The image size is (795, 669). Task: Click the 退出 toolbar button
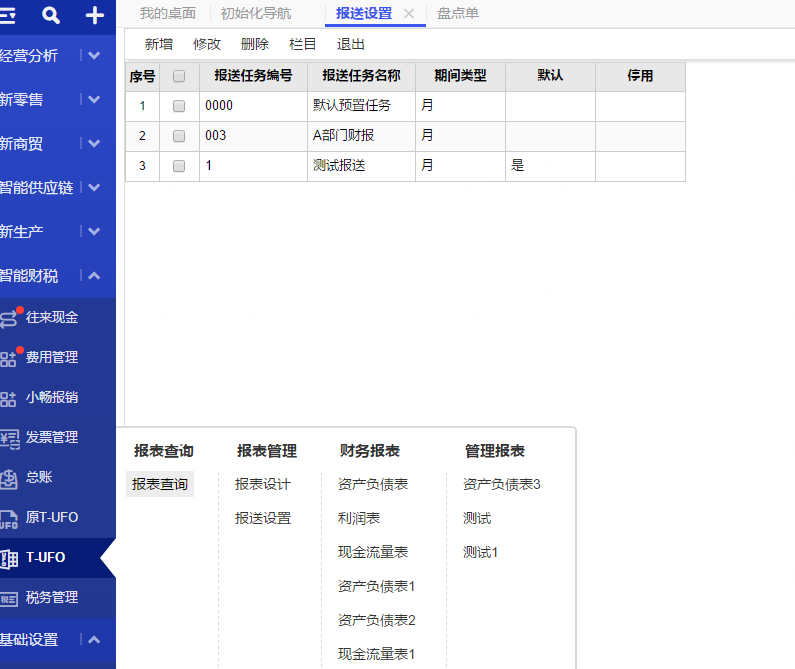click(350, 44)
